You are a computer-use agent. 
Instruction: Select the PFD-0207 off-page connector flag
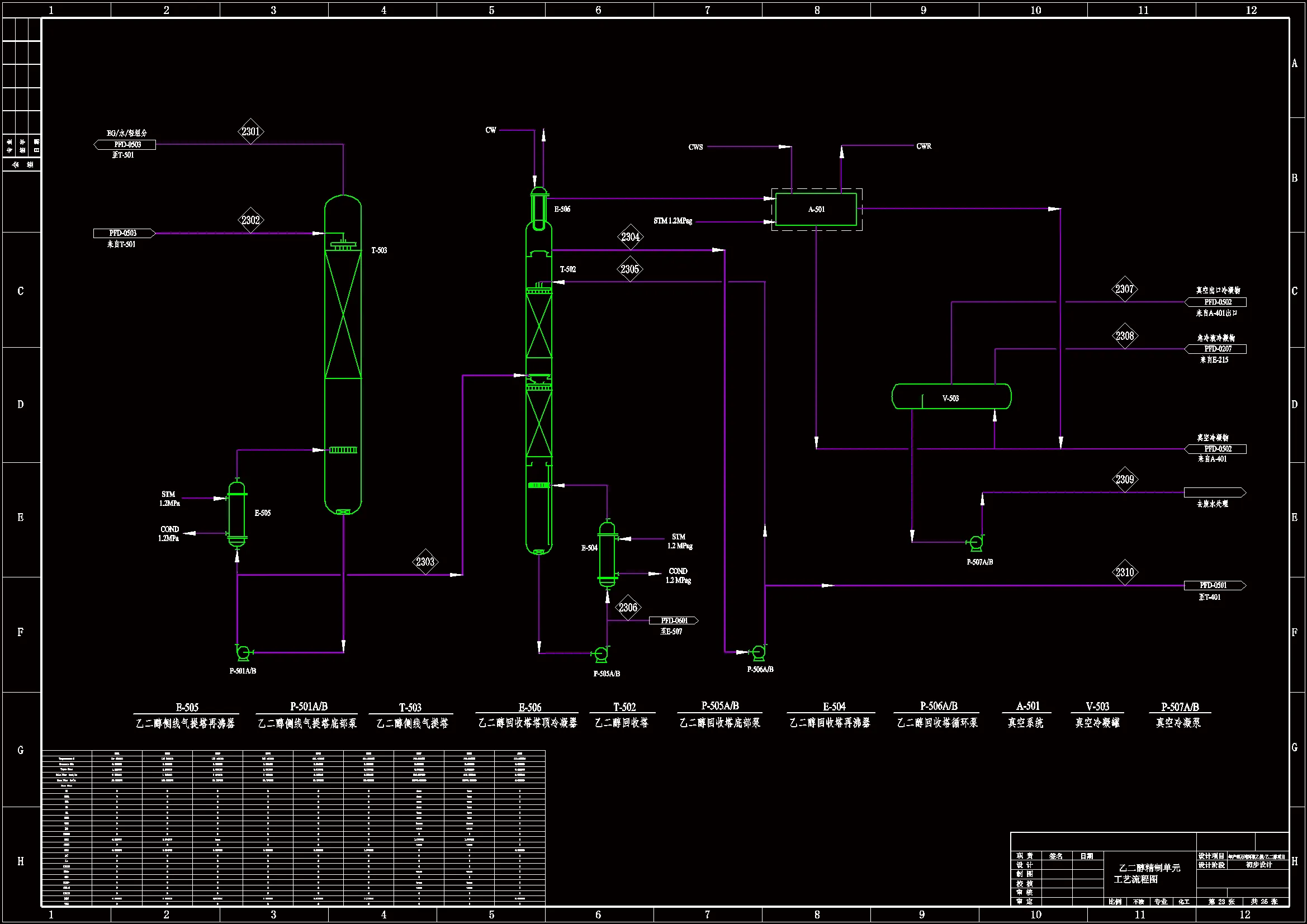click(x=1216, y=349)
